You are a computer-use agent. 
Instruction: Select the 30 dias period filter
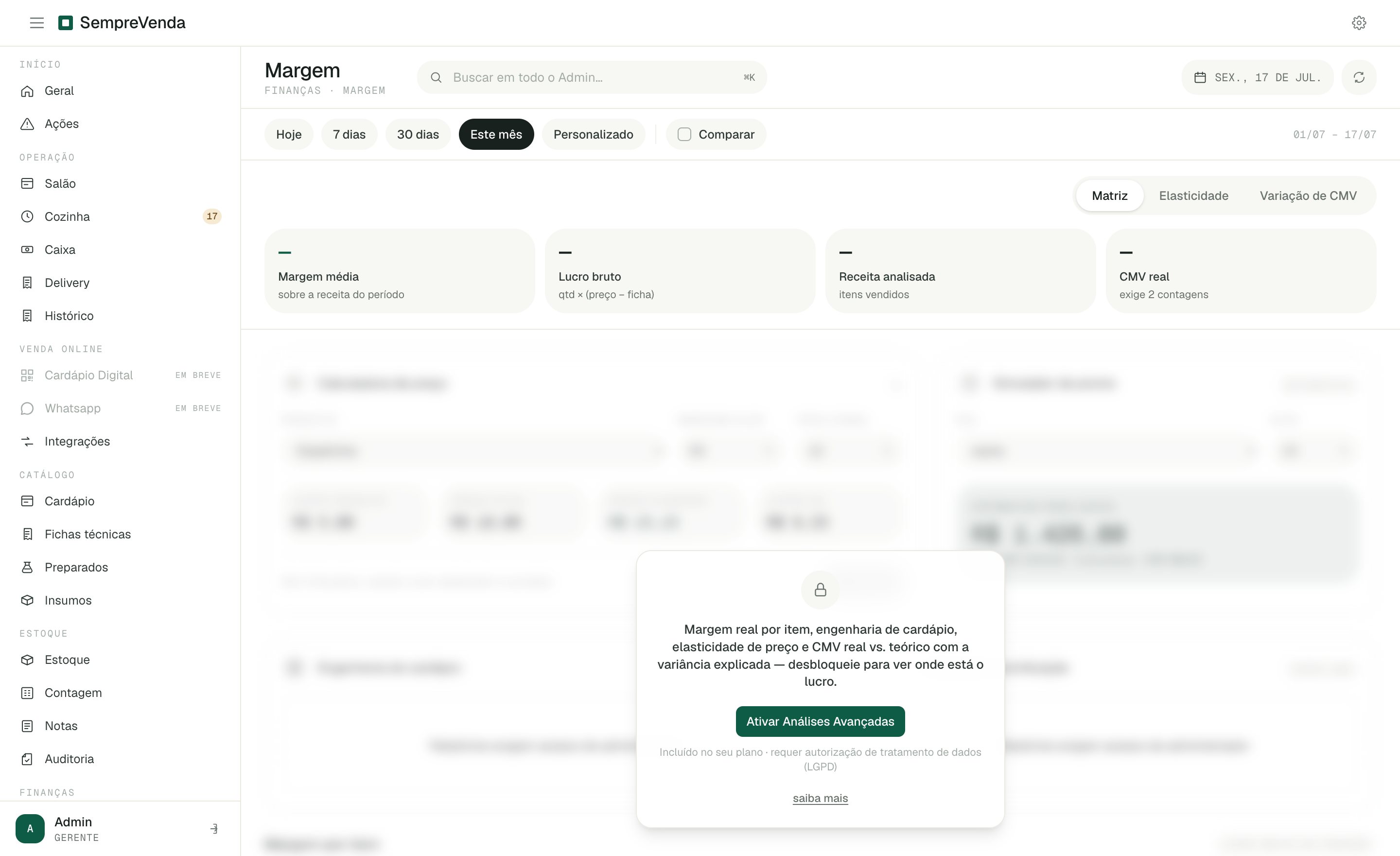click(x=418, y=134)
